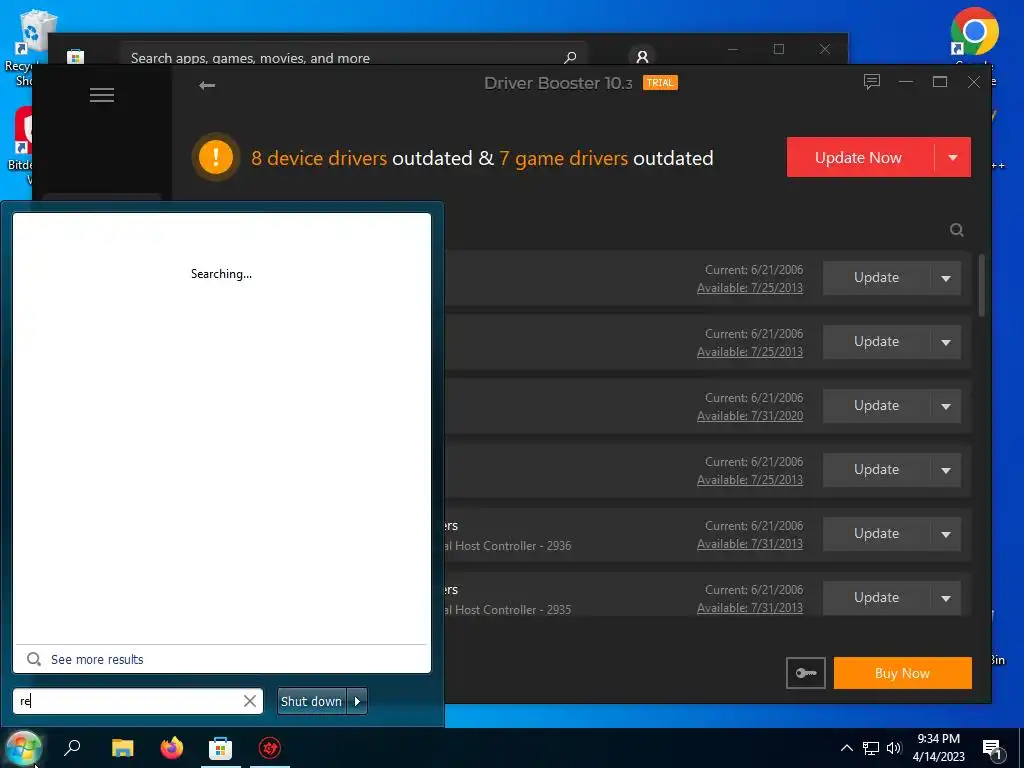1024x768 pixels.
Task: Open the Driver Booster feedback icon
Action: [x=872, y=82]
